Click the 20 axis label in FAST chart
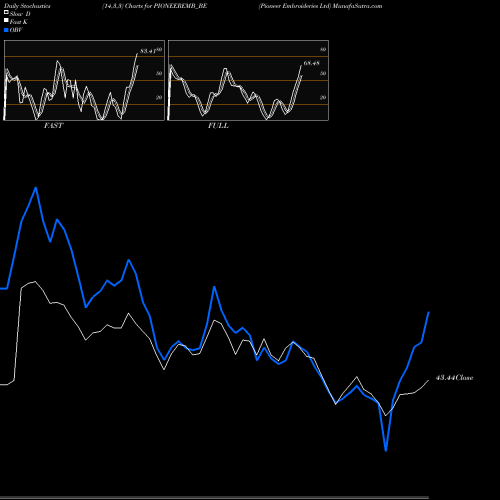The height and width of the screenshot is (500, 500). (159, 97)
